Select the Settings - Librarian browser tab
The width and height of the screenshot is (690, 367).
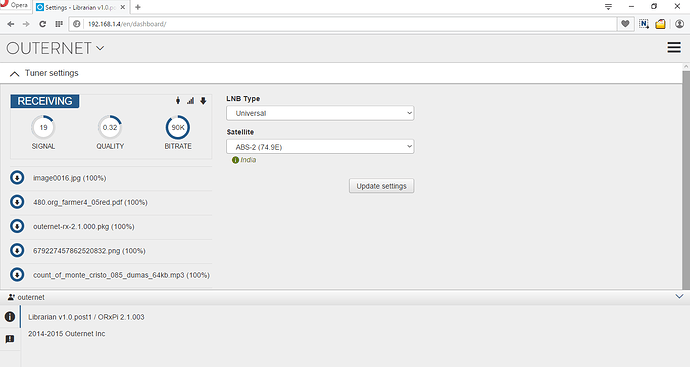click(x=81, y=7)
